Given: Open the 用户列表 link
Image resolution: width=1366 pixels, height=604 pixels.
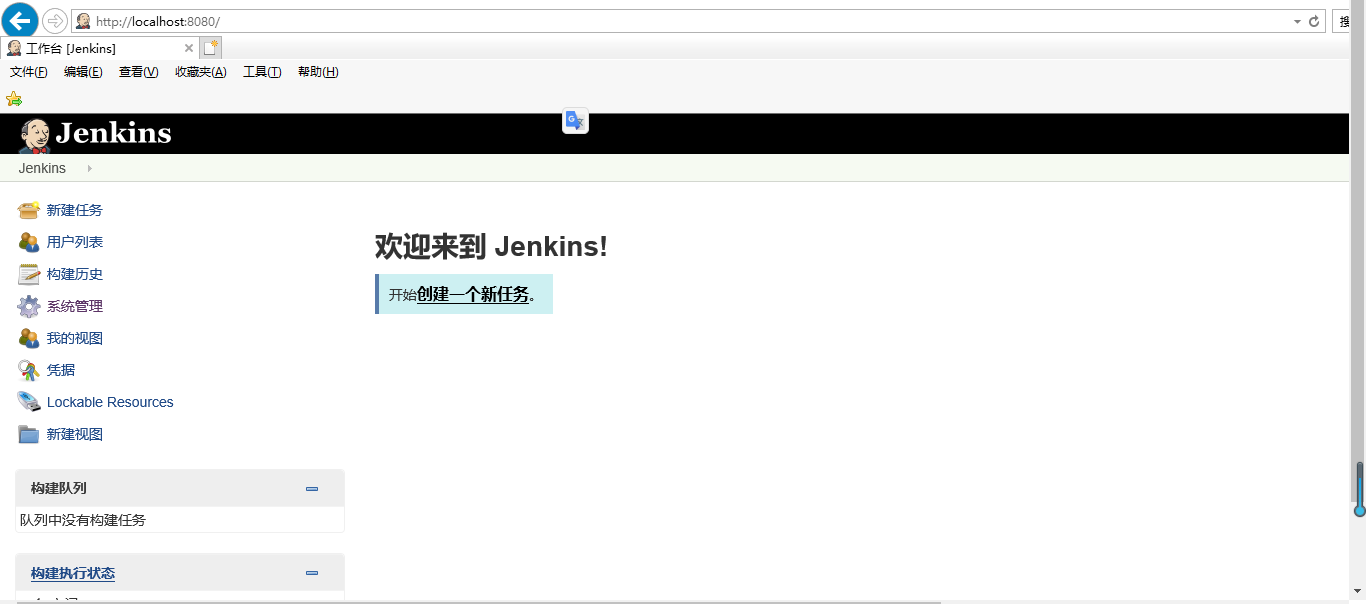Looking at the screenshot, I should (75, 242).
